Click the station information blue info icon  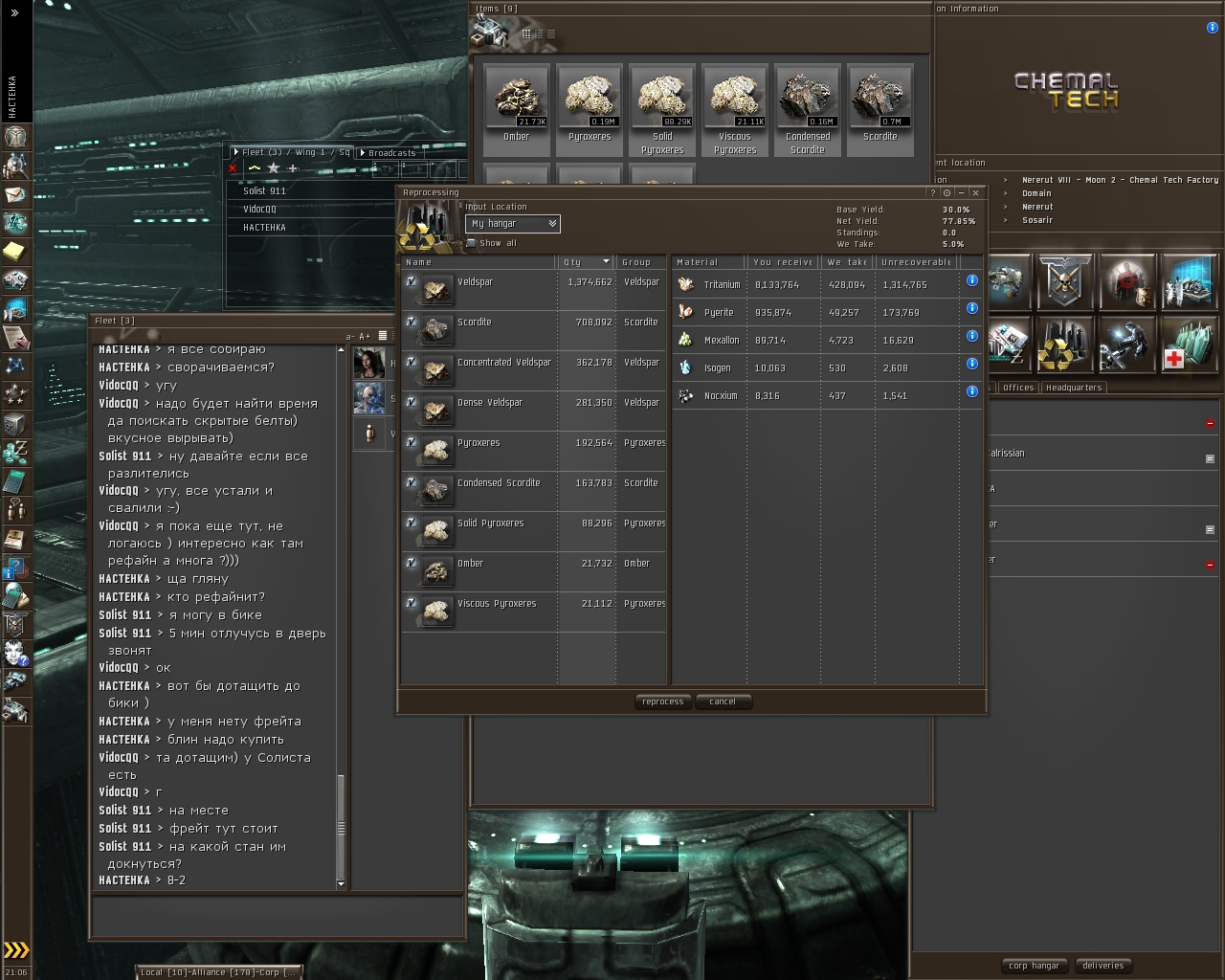pos(1213,28)
